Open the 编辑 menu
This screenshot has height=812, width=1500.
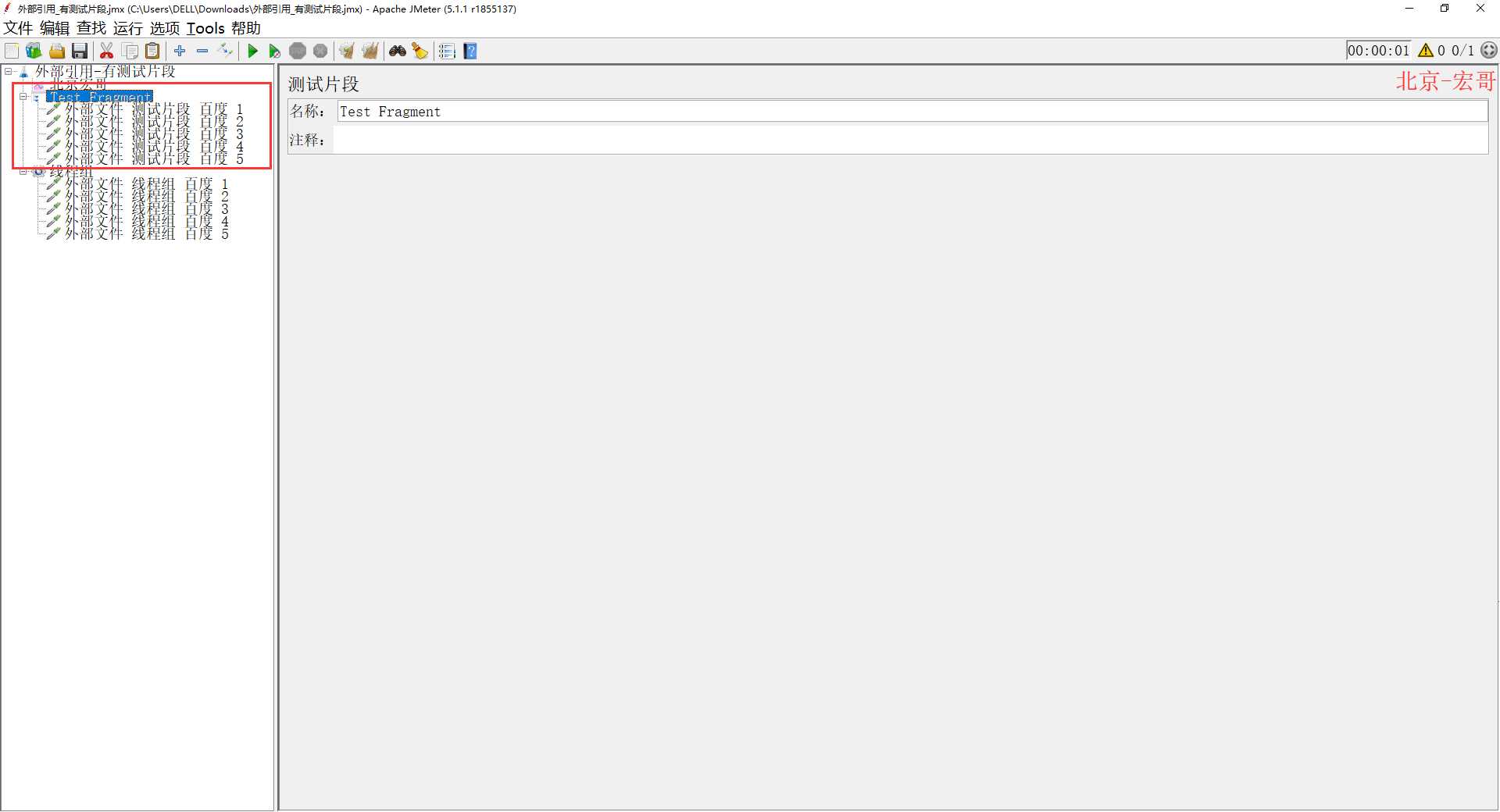(55, 28)
